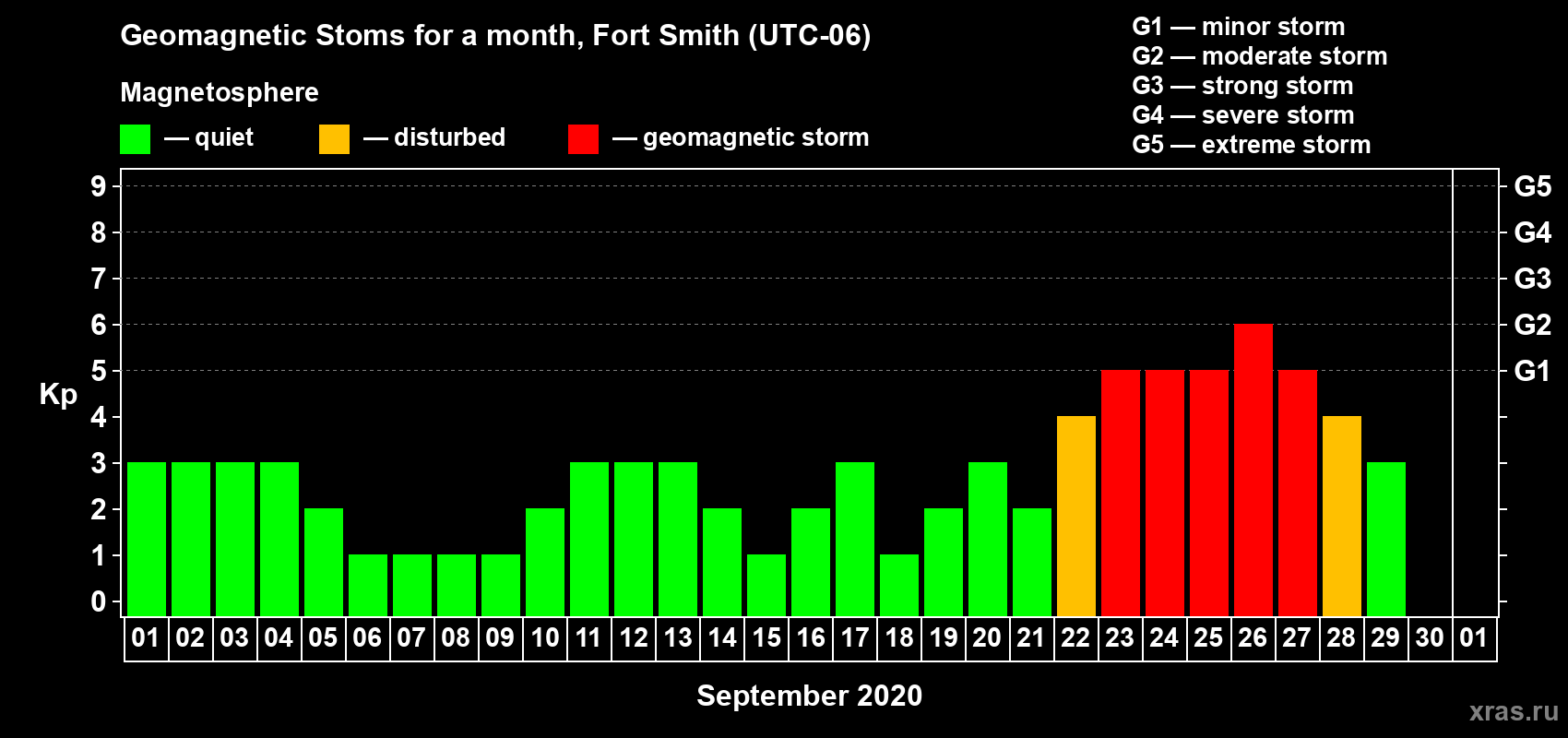Click the date label '14' on the x-axis
The width and height of the screenshot is (1568, 738).
pos(722,637)
